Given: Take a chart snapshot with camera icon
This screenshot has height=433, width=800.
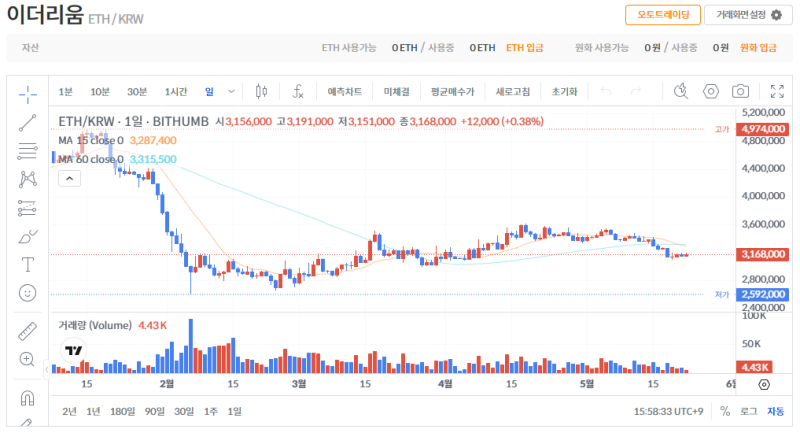Looking at the screenshot, I should [x=740, y=91].
